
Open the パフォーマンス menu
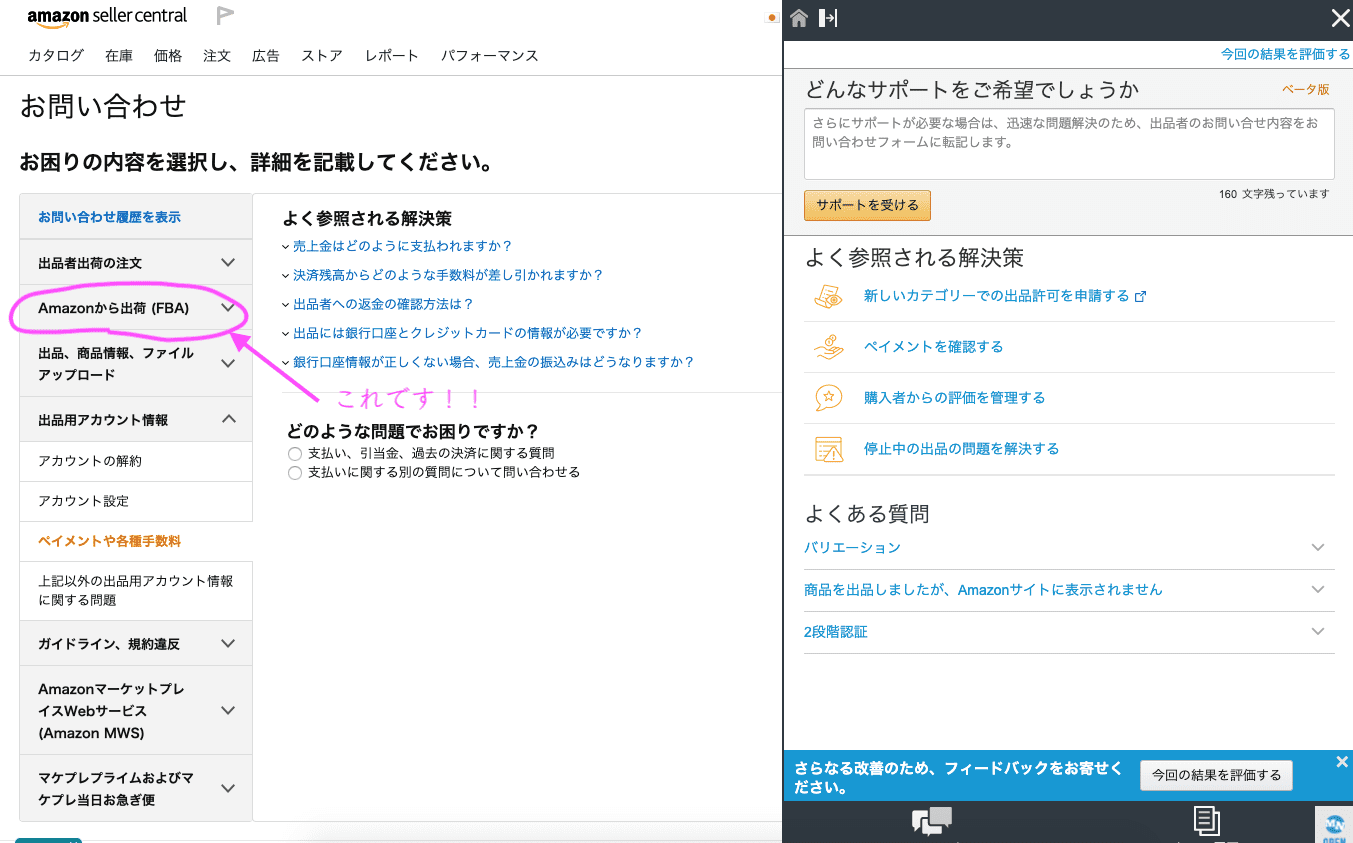[490, 56]
